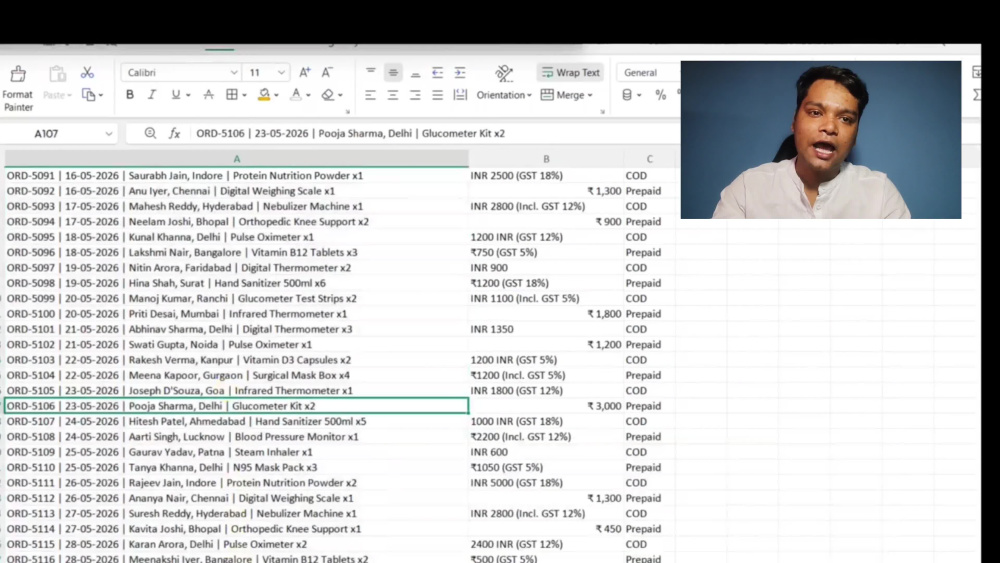This screenshot has width=1000, height=563.
Task: Click 'COD' cell in ORD-5105 row
Action: click(649, 391)
